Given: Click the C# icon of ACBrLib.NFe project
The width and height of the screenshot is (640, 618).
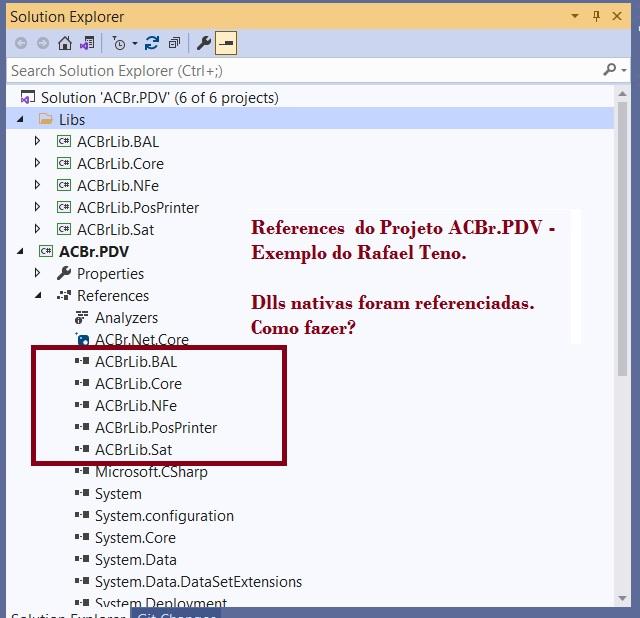Looking at the screenshot, I should click(64, 185).
